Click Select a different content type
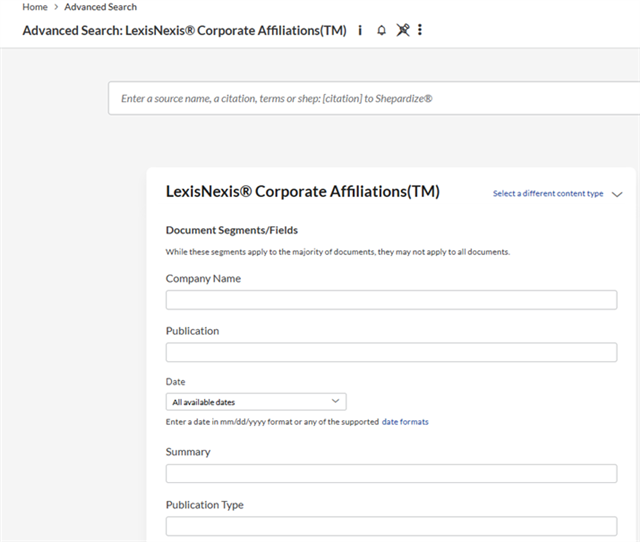Screen dimensions: 640x542 (547, 194)
